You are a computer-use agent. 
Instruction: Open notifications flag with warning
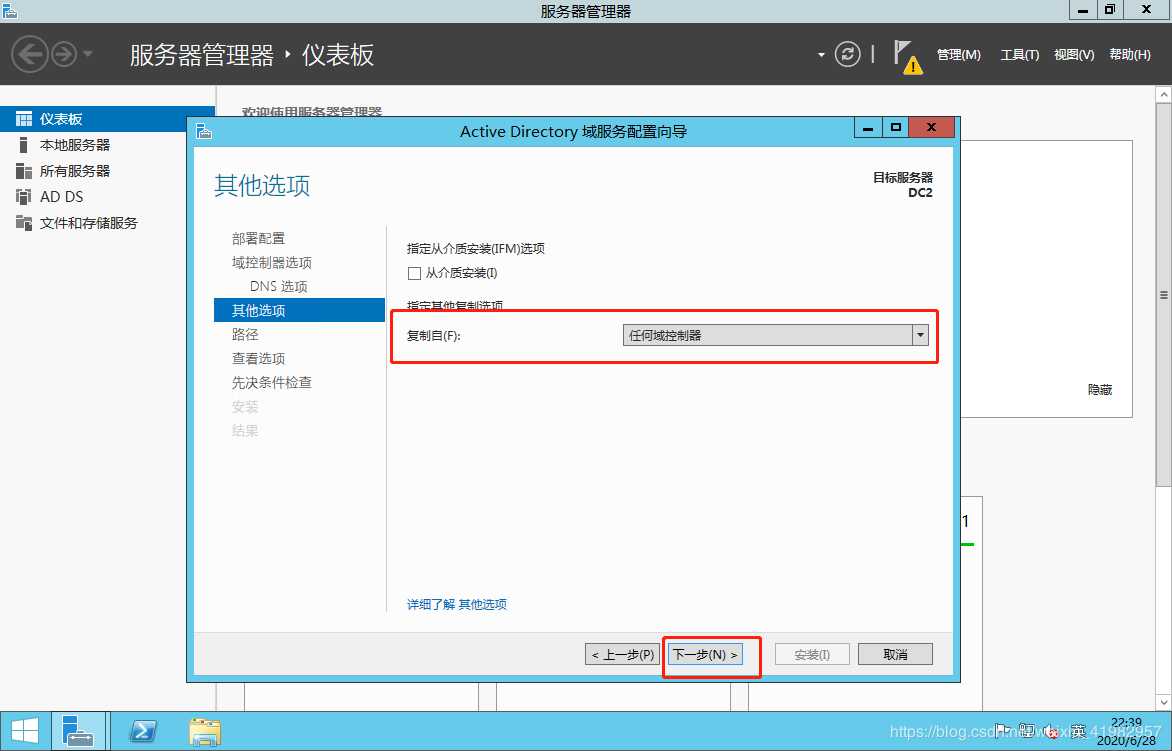coord(908,58)
